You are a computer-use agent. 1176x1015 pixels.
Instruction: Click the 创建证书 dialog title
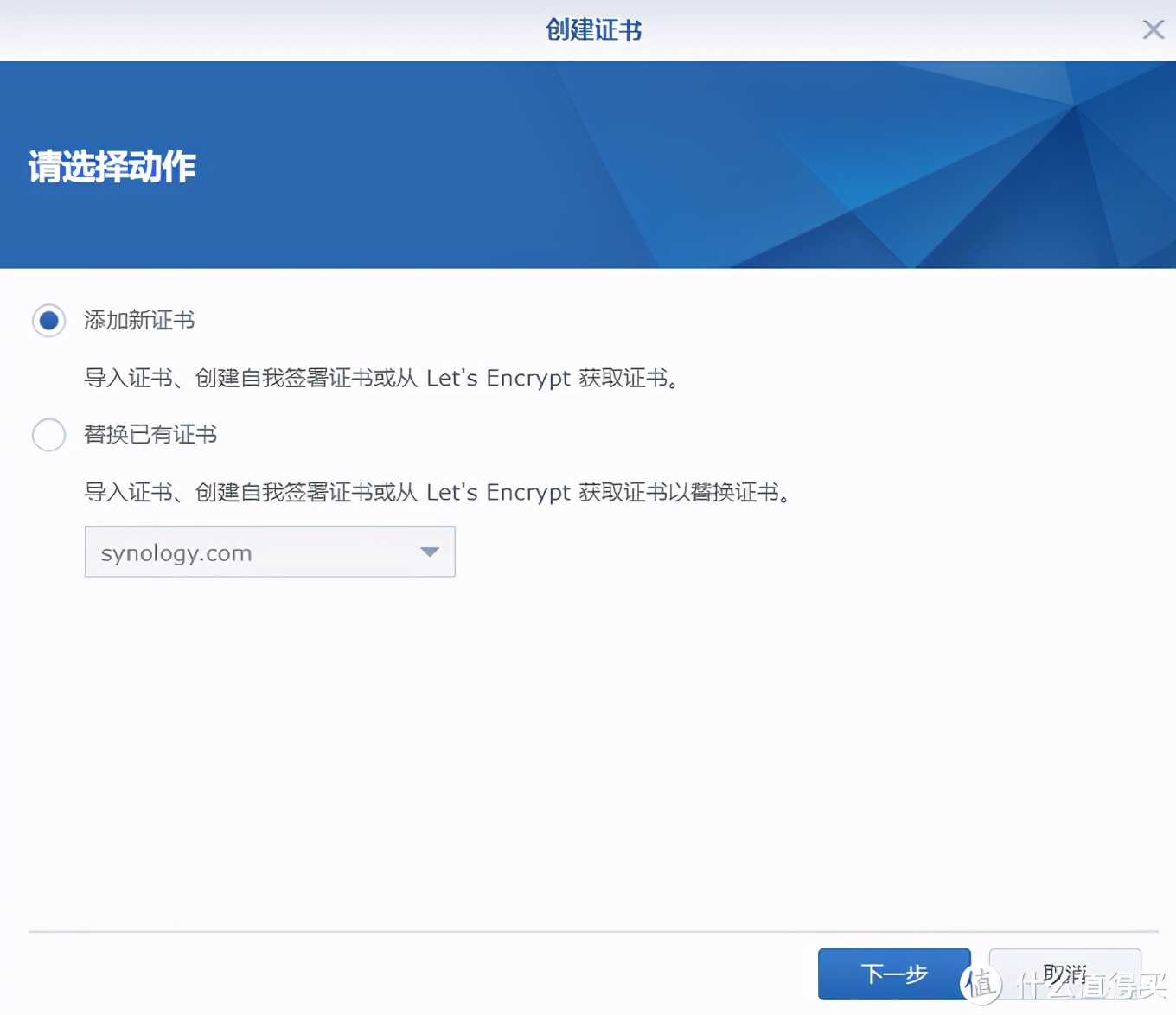(592, 29)
